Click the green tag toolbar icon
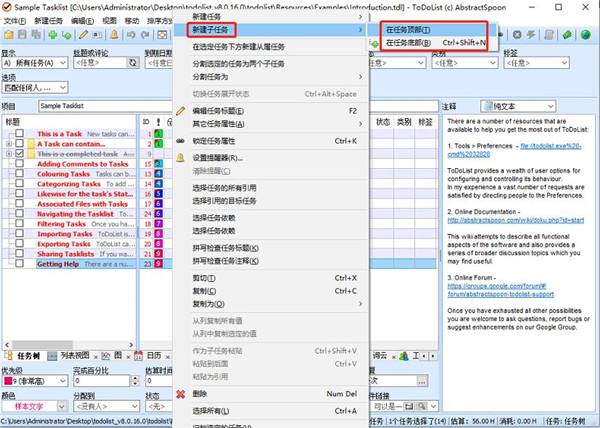600x428 pixels. [x=567, y=35]
